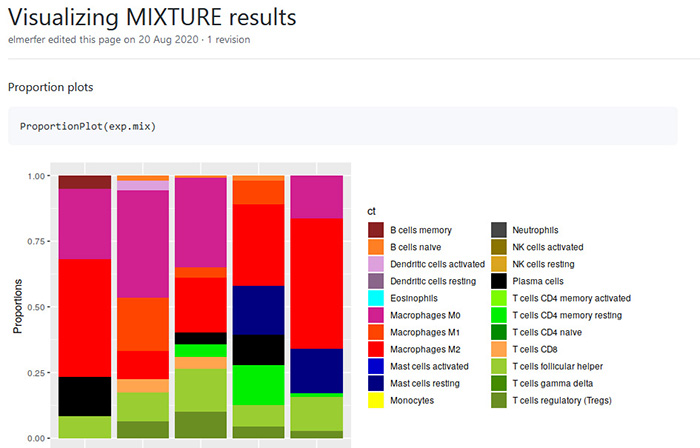This screenshot has height=448, width=700.
Task: Click the T cells CD8 swatch
Action: [499, 349]
